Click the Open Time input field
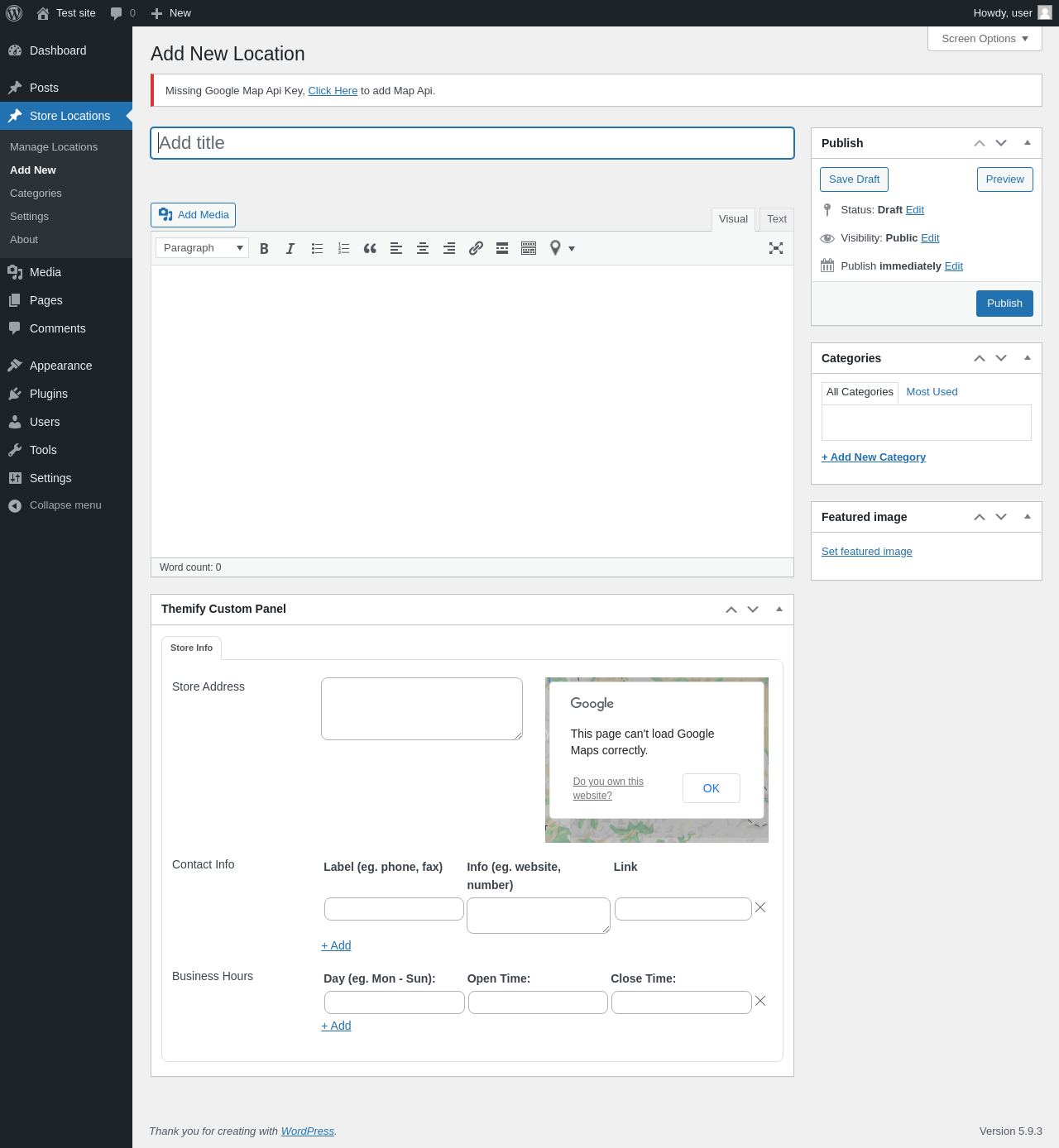Viewport: 1059px width, 1148px height. pyautogui.click(x=538, y=1002)
